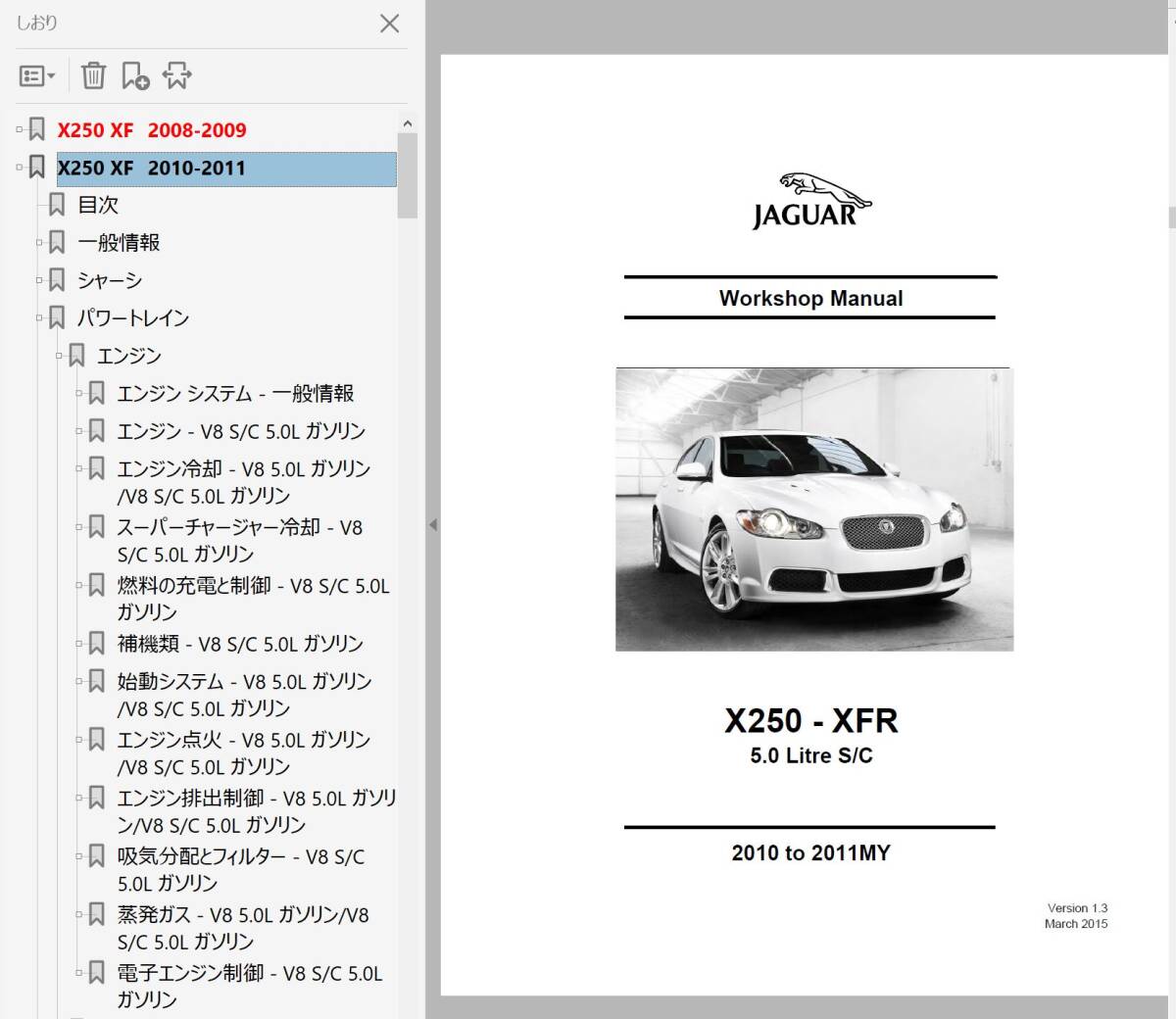This screenshot has width=1176, height=1019.
Task: Select the X250 XF 2008-2009 bookmark
Action: (152, 130)
